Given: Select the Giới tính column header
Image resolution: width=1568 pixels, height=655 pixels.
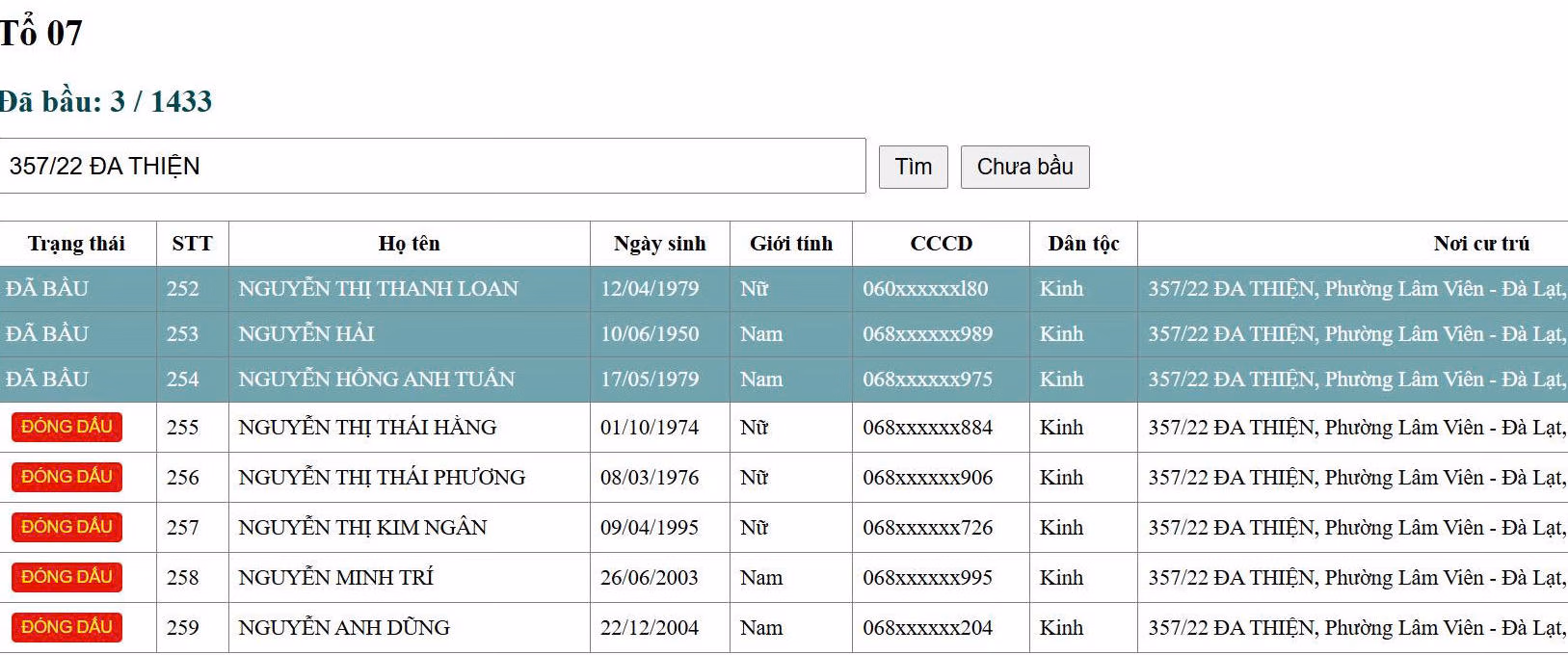Looking at the screenshot, I should point(790,244).
